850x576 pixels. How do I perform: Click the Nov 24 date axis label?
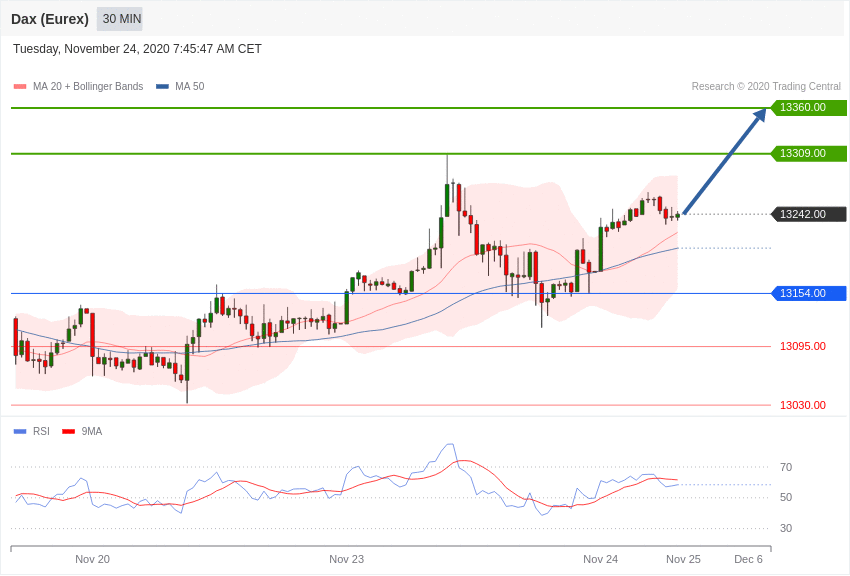point(601,559)
